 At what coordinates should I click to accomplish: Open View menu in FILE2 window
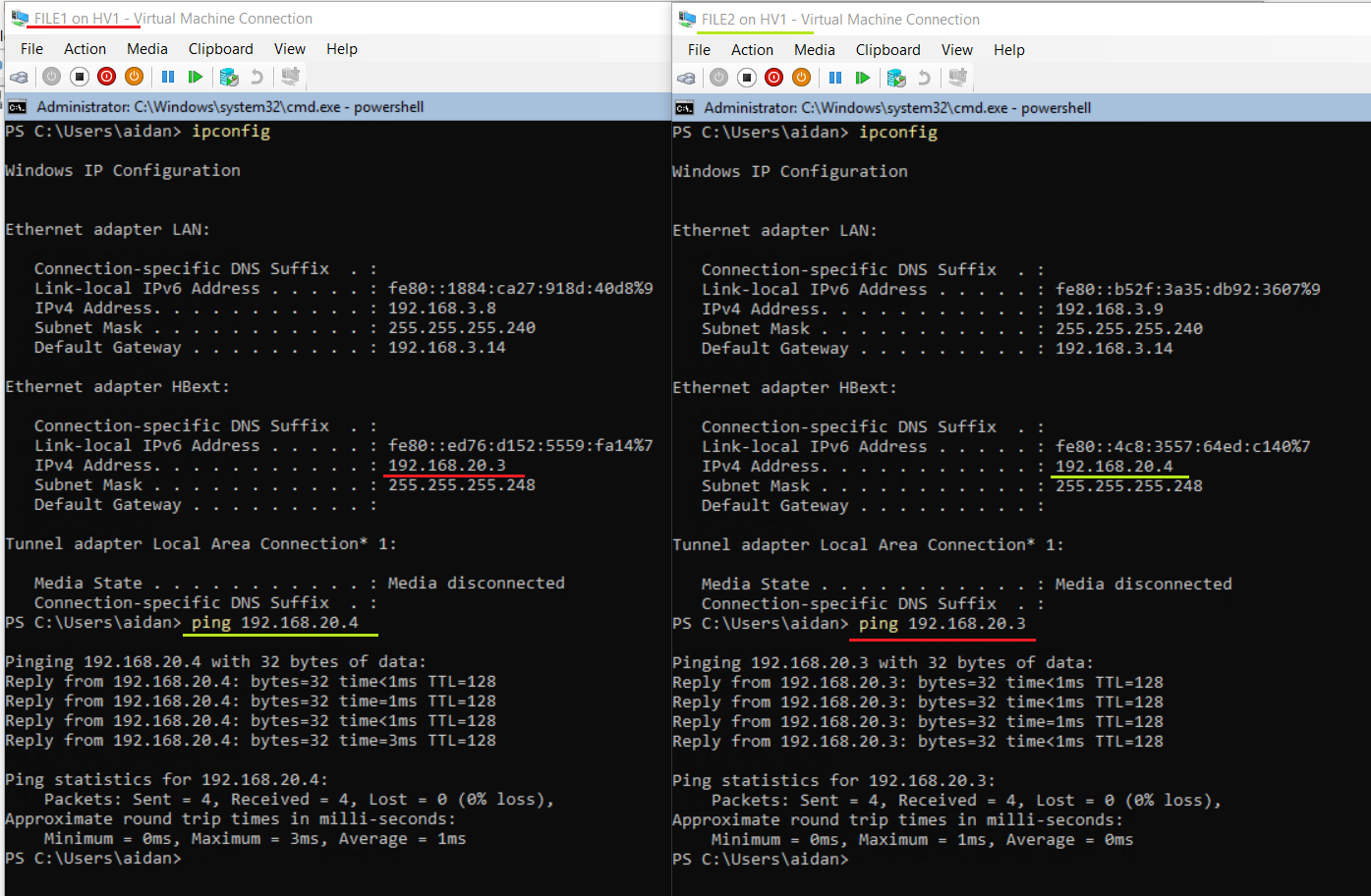(x=956, y=49)
